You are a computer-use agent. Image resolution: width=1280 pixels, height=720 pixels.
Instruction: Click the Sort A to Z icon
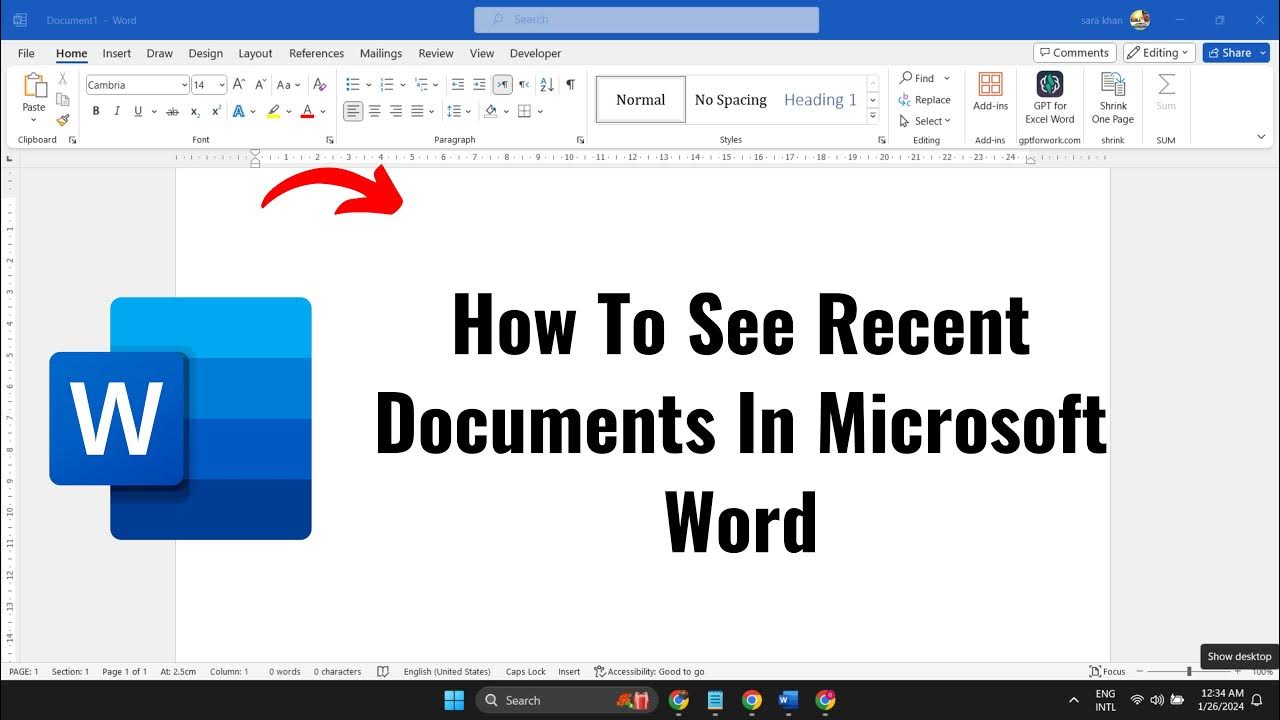click(547, 85)
